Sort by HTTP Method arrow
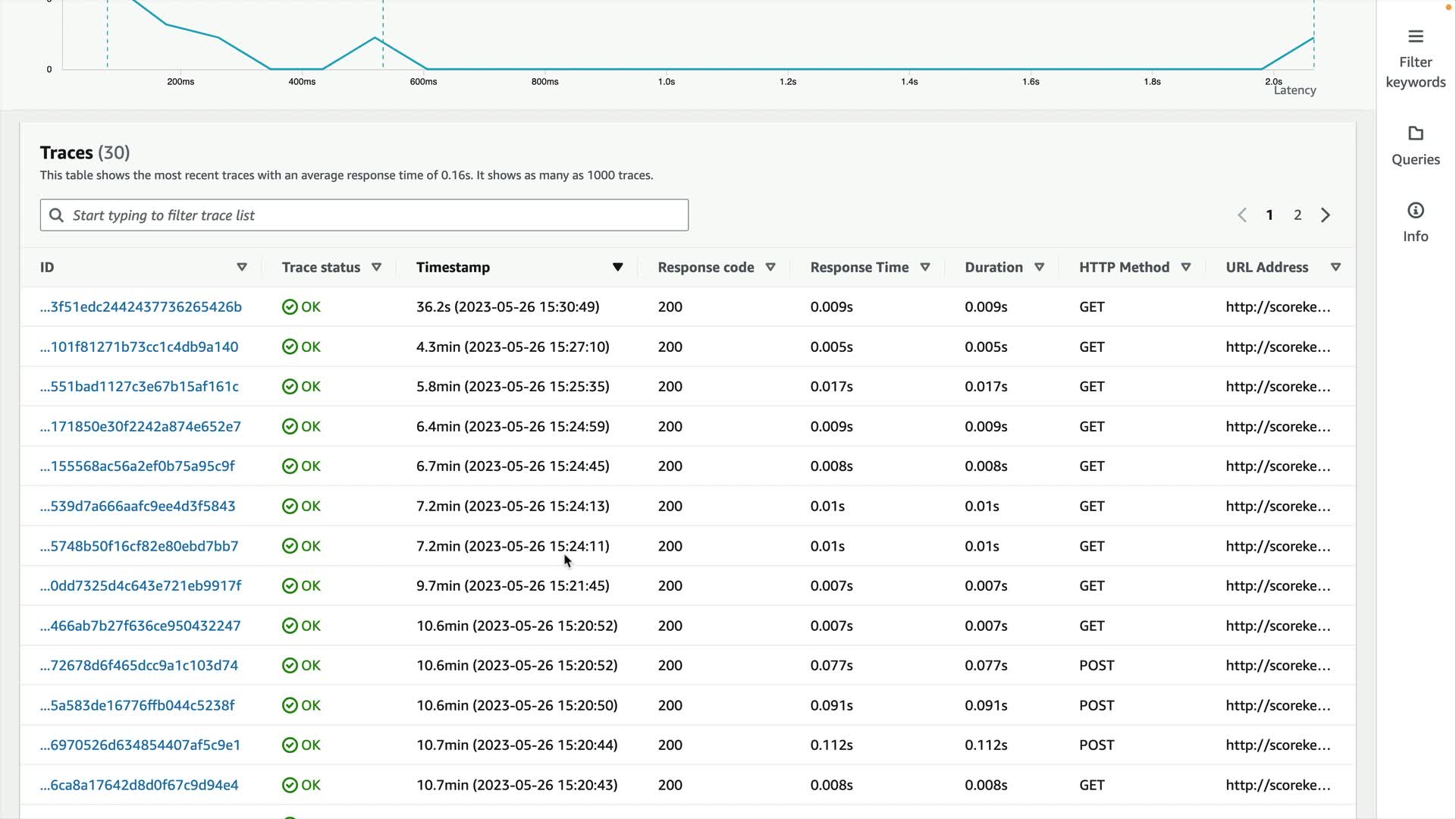The height and width of the screenshot is (819, 1456). coord(1186,267)
